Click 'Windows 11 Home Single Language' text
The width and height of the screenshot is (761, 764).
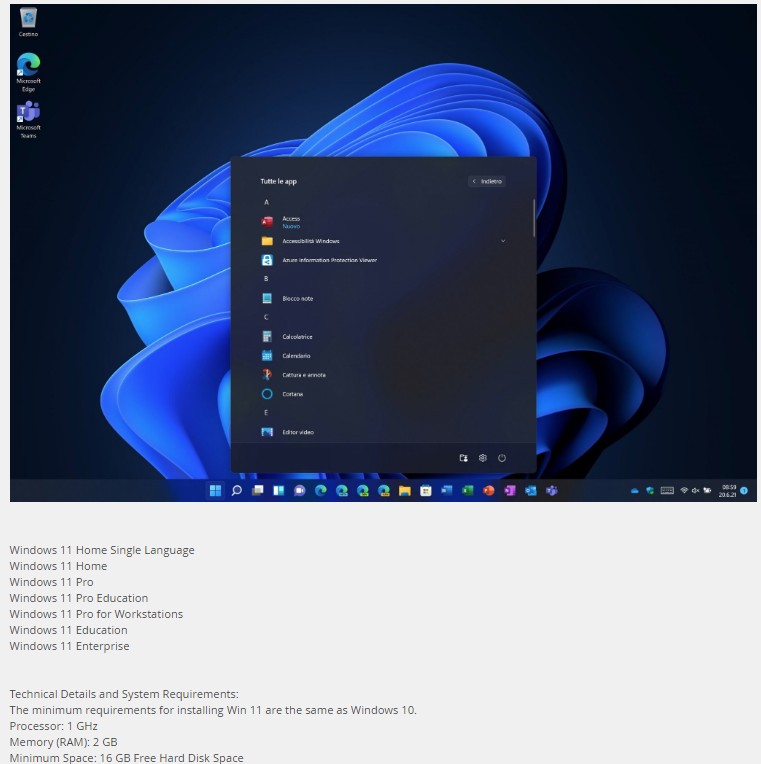tap(102, 550)
